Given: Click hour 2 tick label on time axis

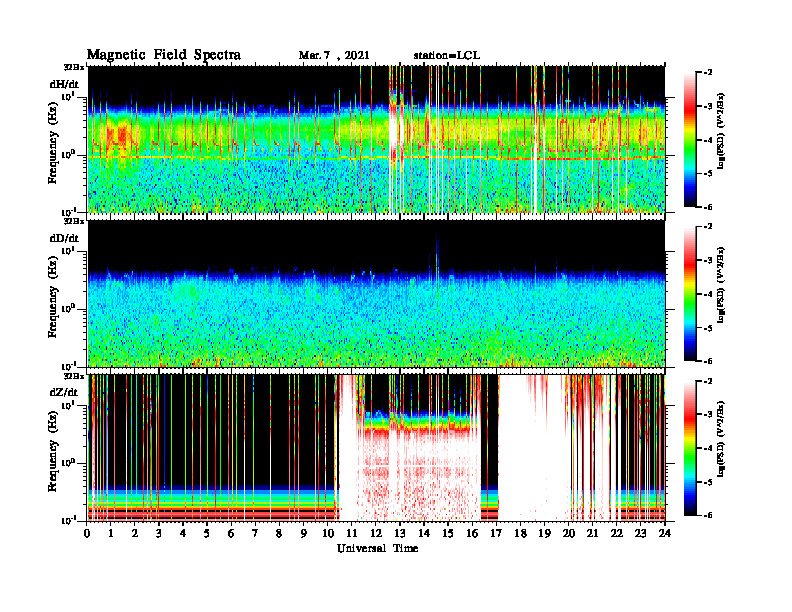Looking at the screenshot, I should [135, 533].
